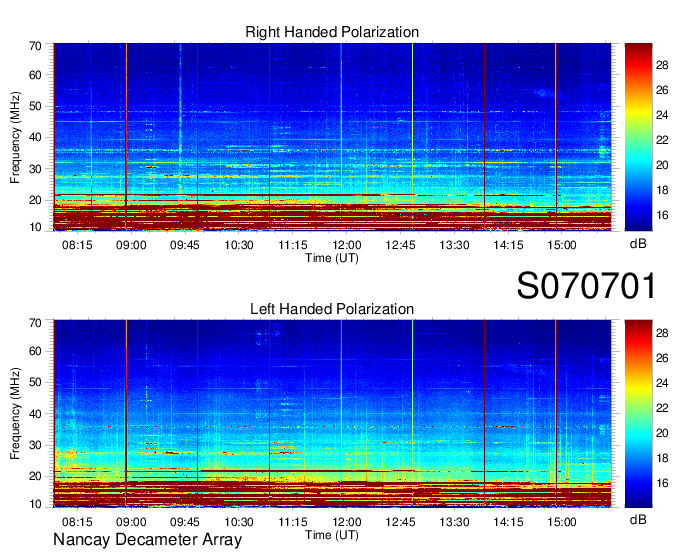
Task: Click "10:30" time tick on Left Handed plot
Action: [x=239, y=522]
